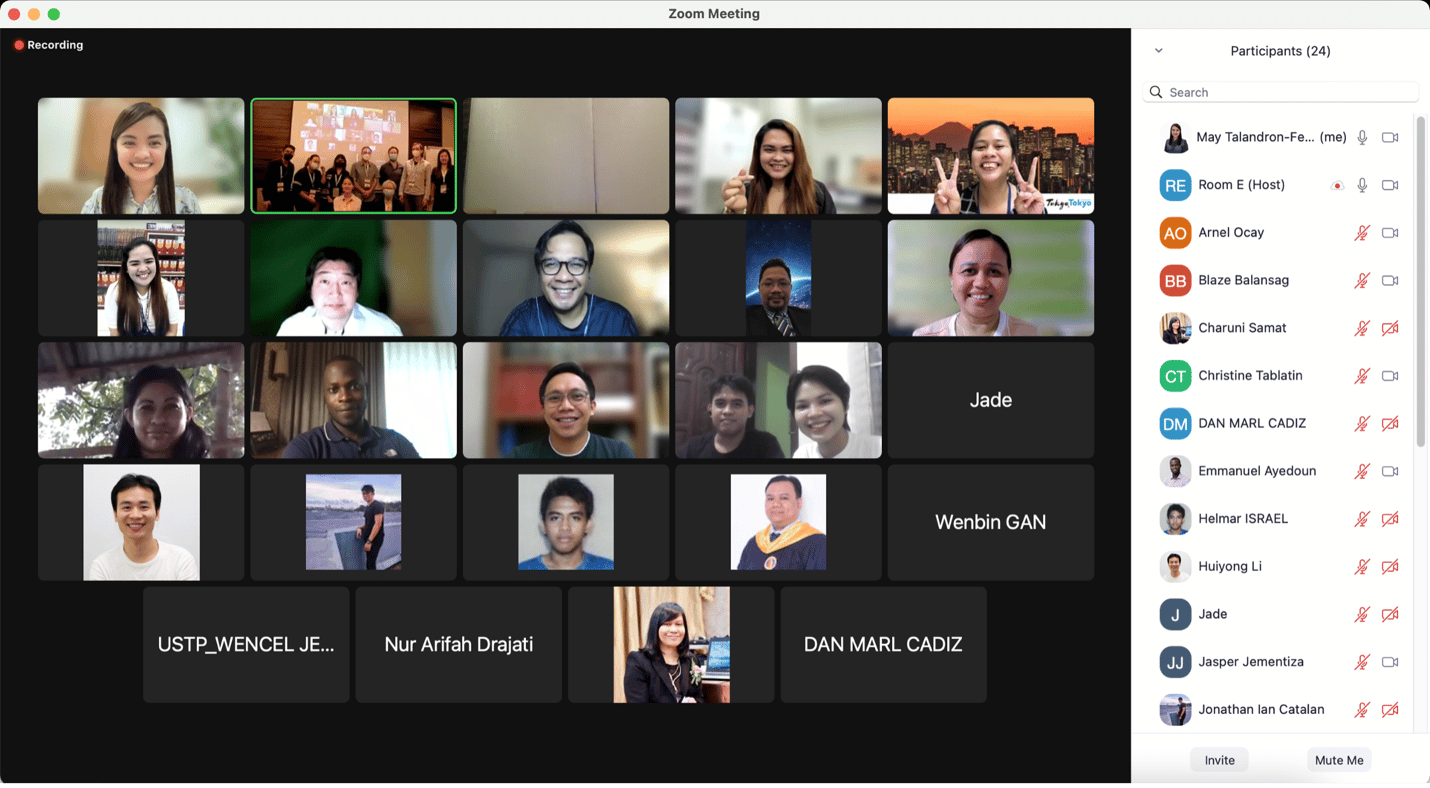Click Christine Tablatin in participants list
Viewport: 1430px width, 788px height.
click(x=1250, y=376)
